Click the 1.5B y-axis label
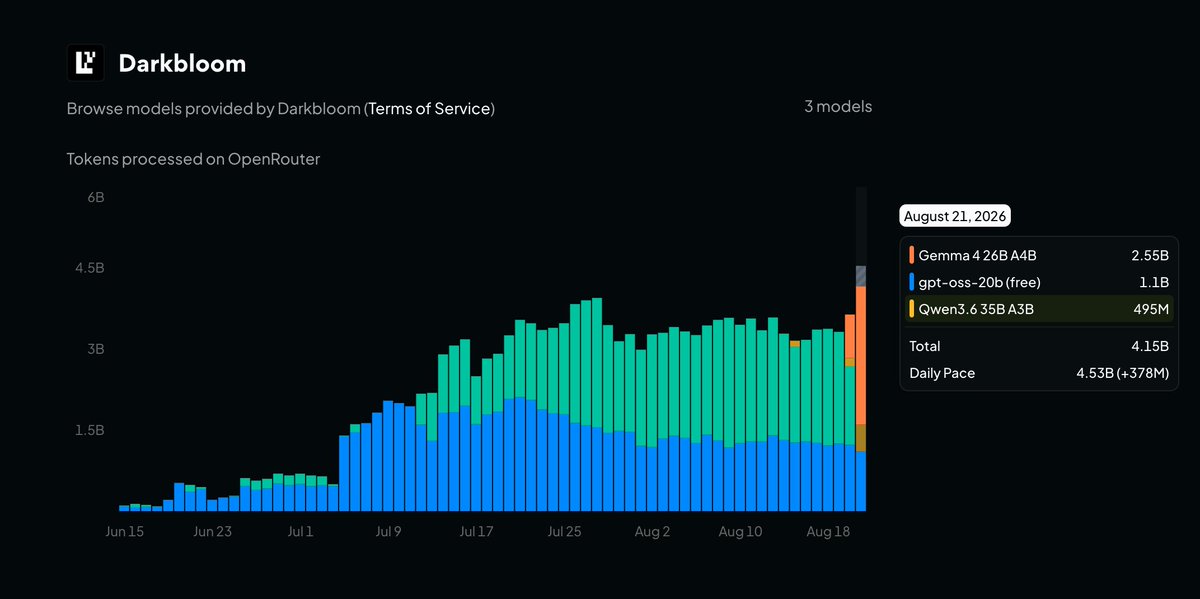This screenshot has width=1200, height=599. (90, 430)
